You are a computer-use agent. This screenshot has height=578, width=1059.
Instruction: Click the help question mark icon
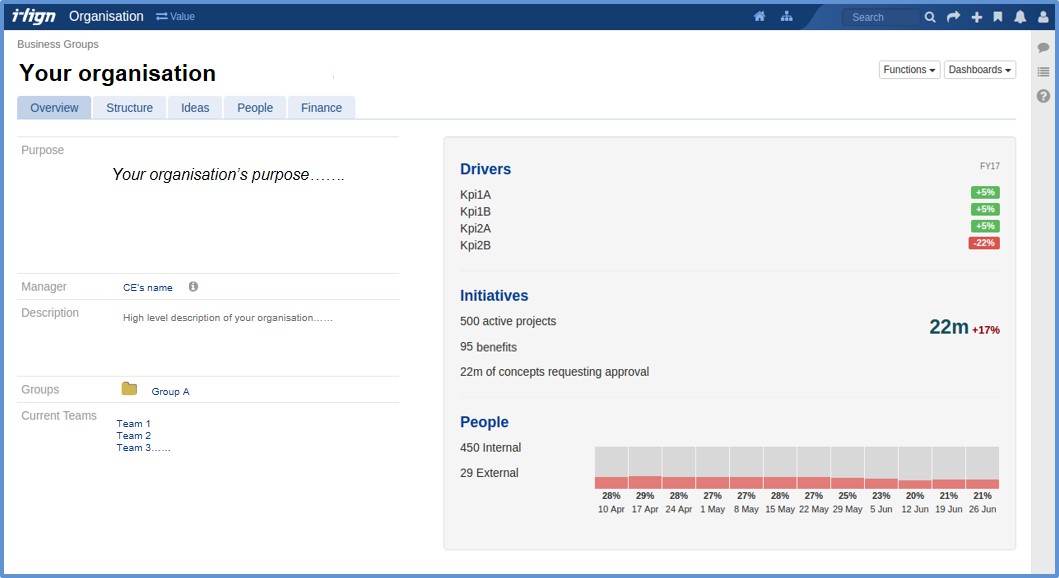[1043, 96]
